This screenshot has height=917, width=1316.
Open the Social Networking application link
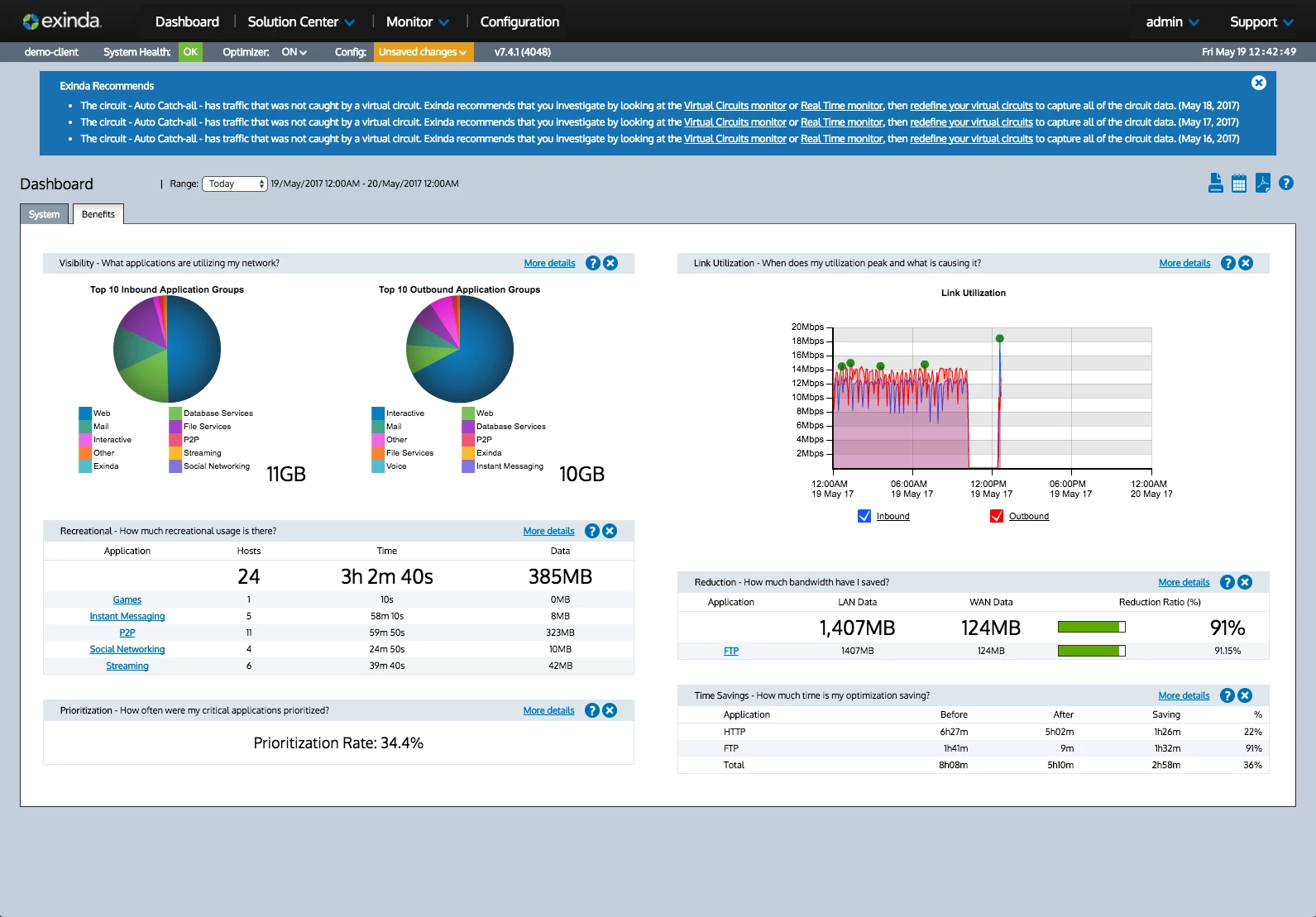pos(127,649)
